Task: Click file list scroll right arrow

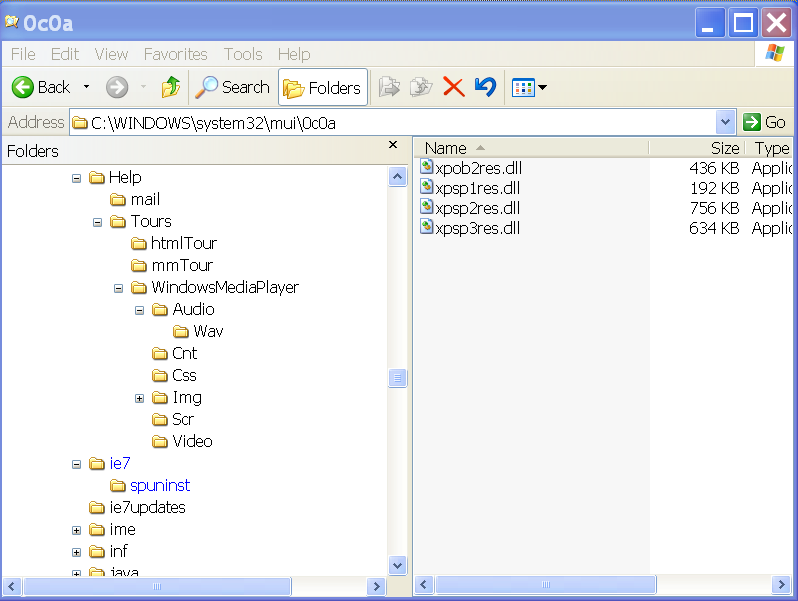Action: point(781,585)
